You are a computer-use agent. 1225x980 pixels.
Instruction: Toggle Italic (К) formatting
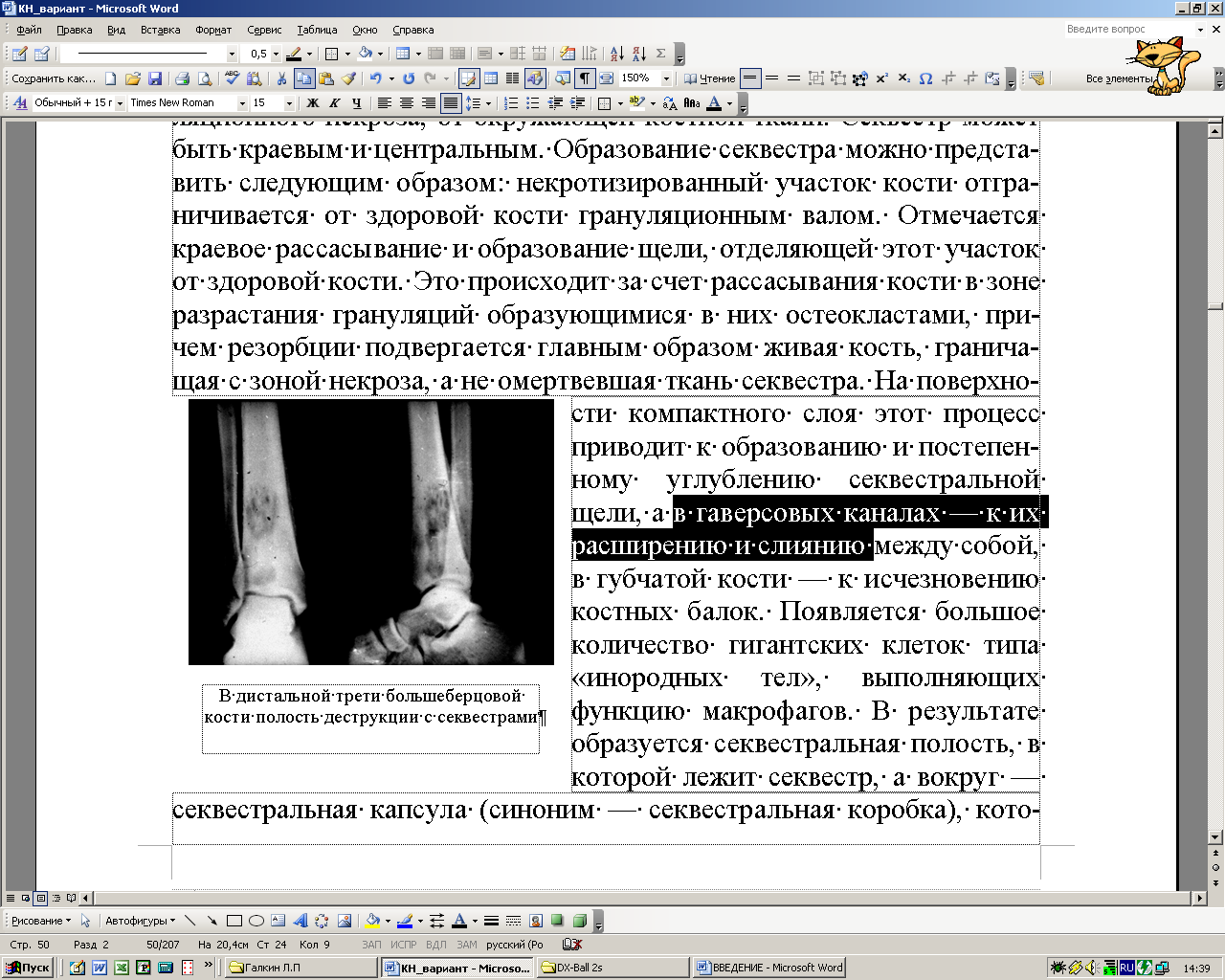point(334,102)
